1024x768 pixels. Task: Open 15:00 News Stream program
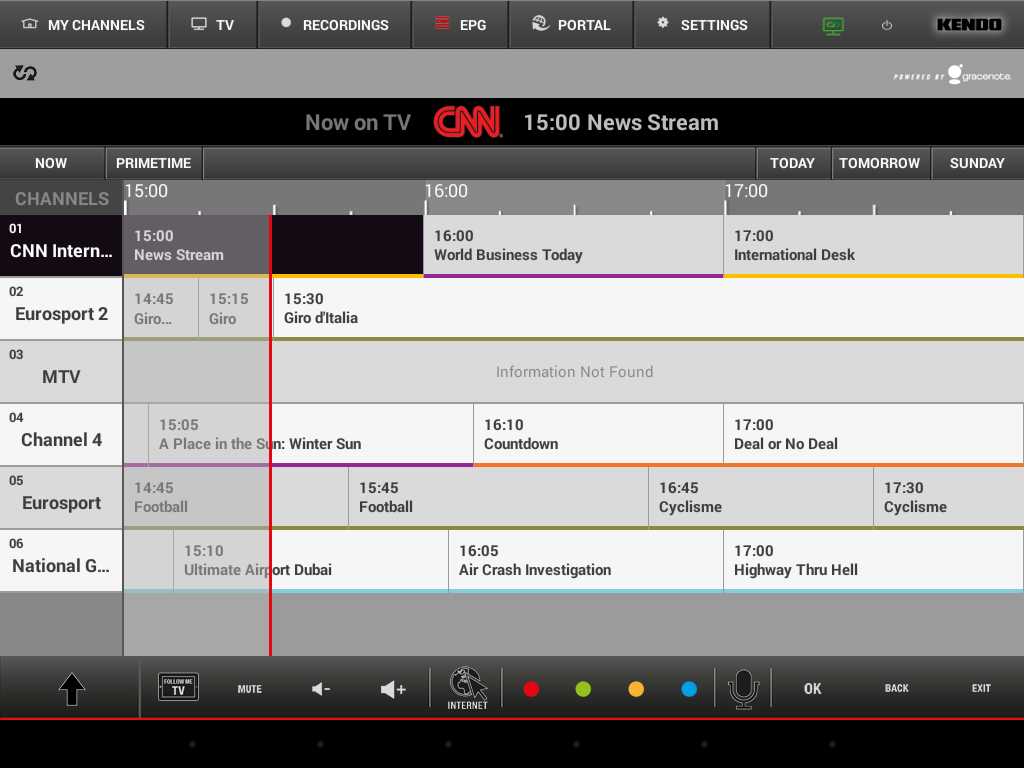click(x=273, y=245)
